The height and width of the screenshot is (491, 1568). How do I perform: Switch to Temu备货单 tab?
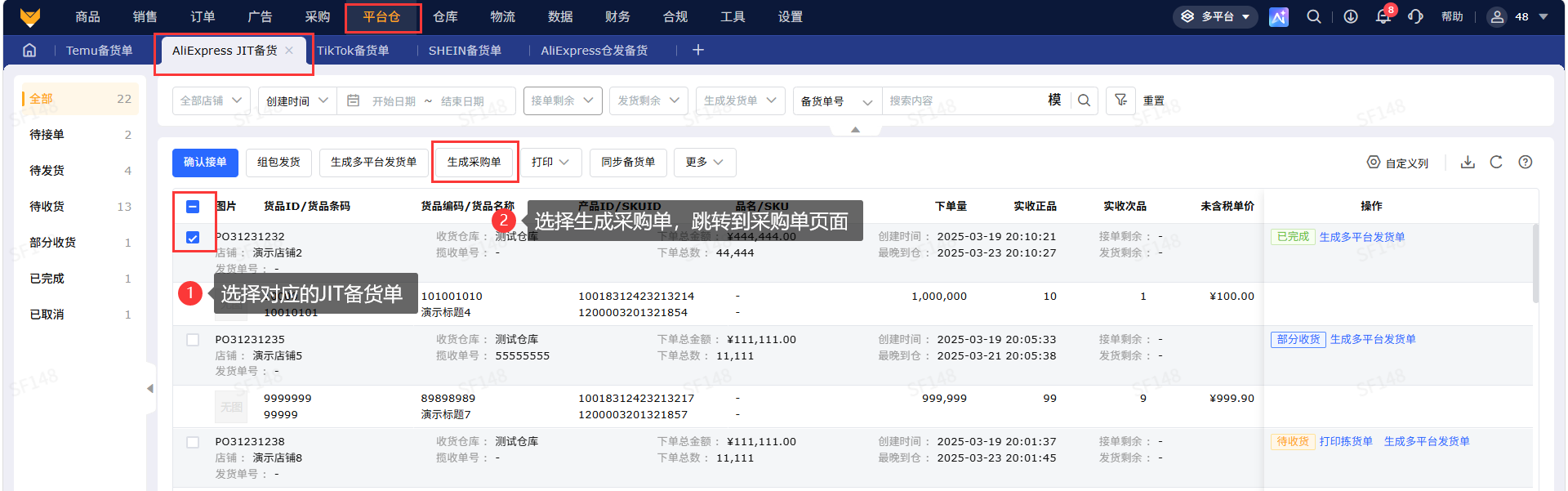[99, 51]
